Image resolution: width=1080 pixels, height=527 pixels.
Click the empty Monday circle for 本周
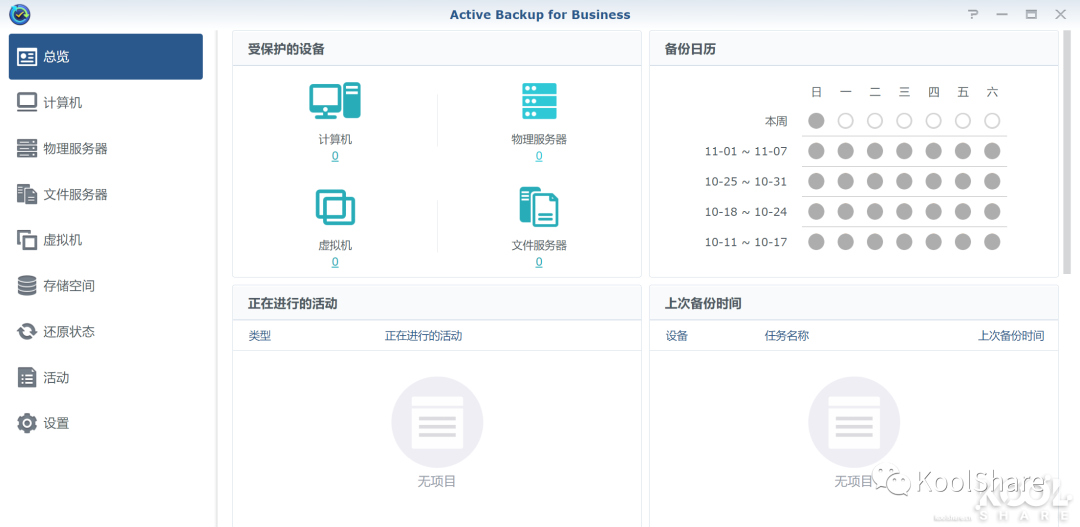[x=846, y=121]
